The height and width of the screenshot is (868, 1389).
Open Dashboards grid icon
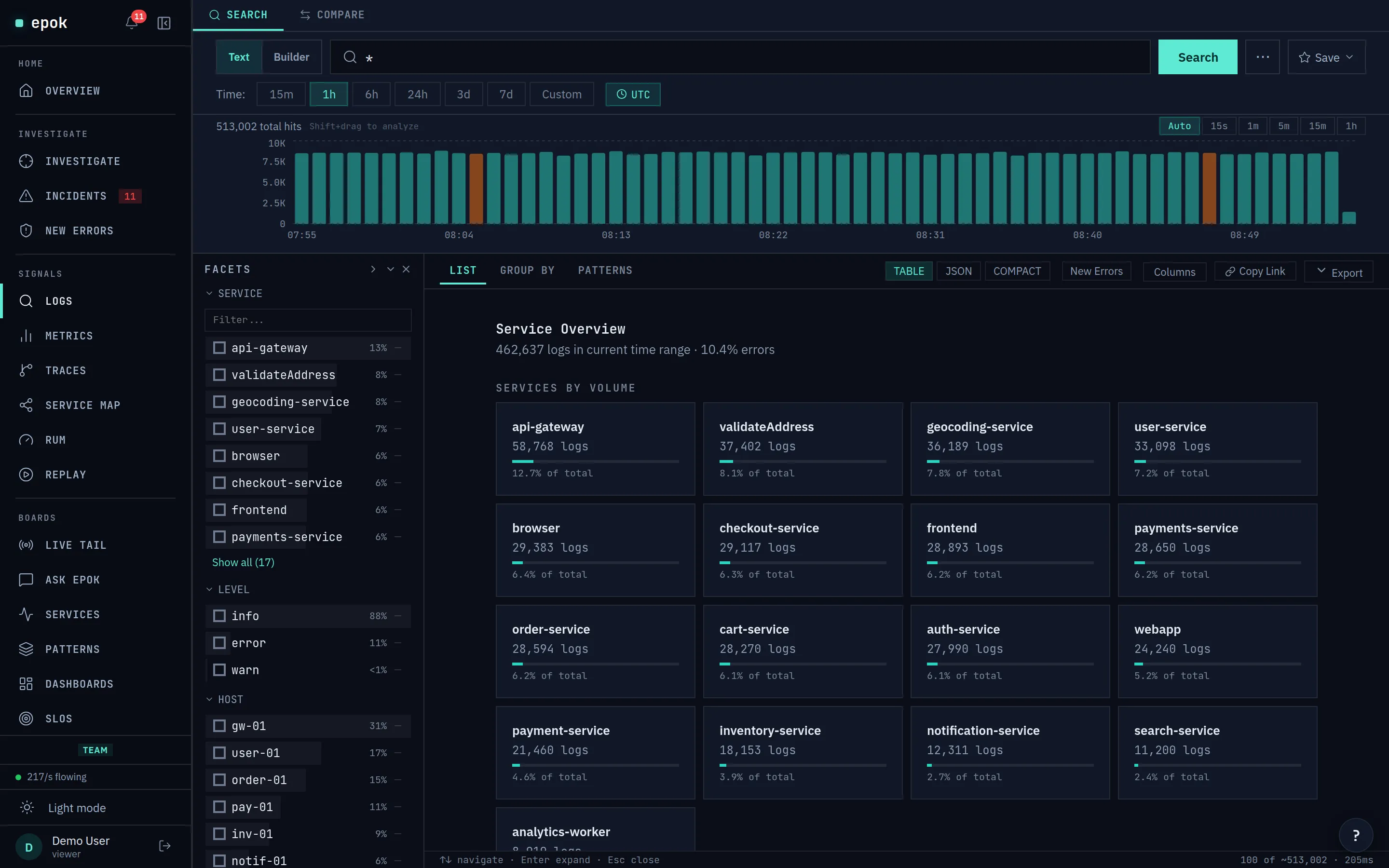click(26, 684)
